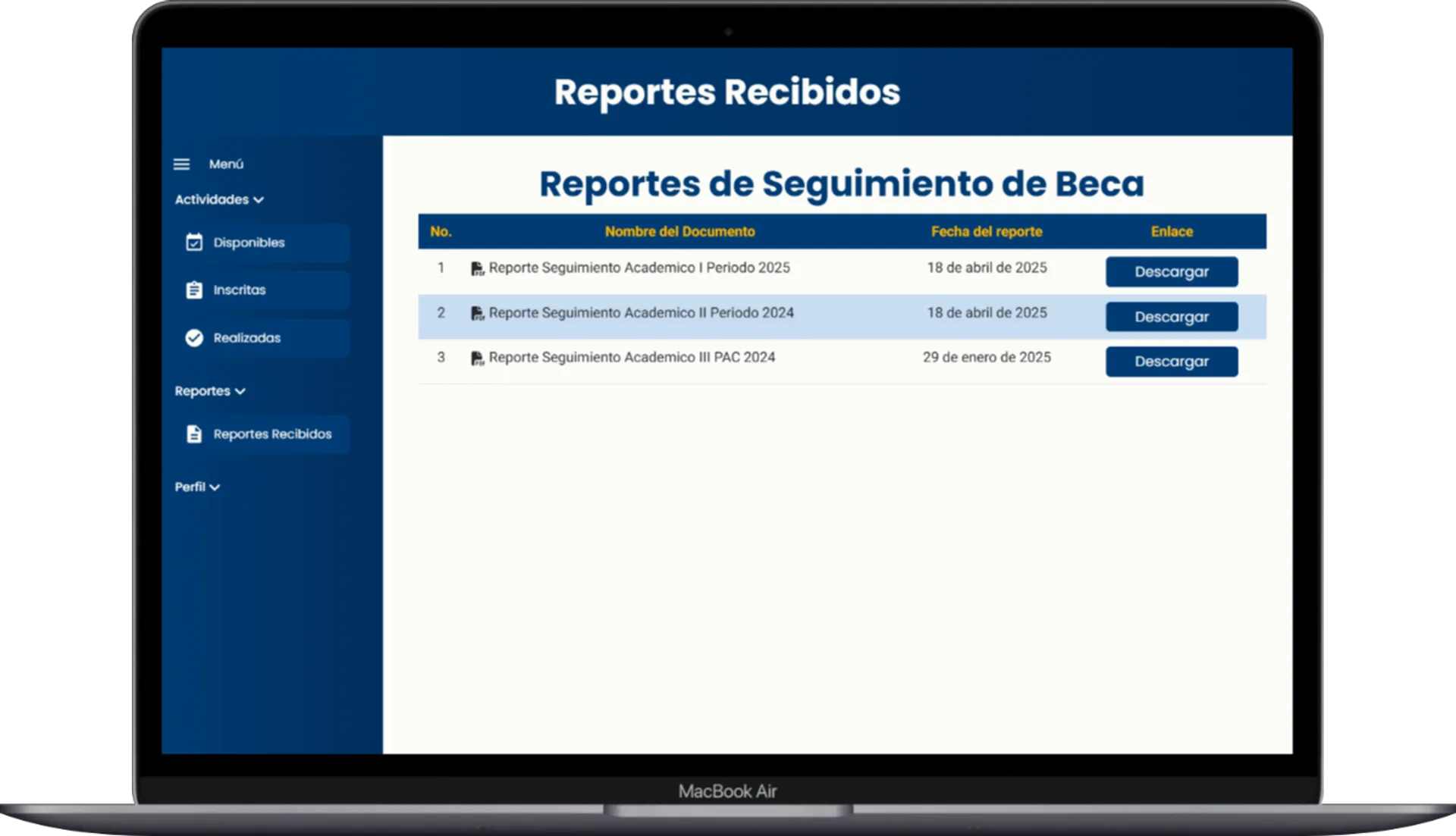1456x836 pixels.
Task: Click the Disponibles calendar icon
Action: click(x=194, y=243)
